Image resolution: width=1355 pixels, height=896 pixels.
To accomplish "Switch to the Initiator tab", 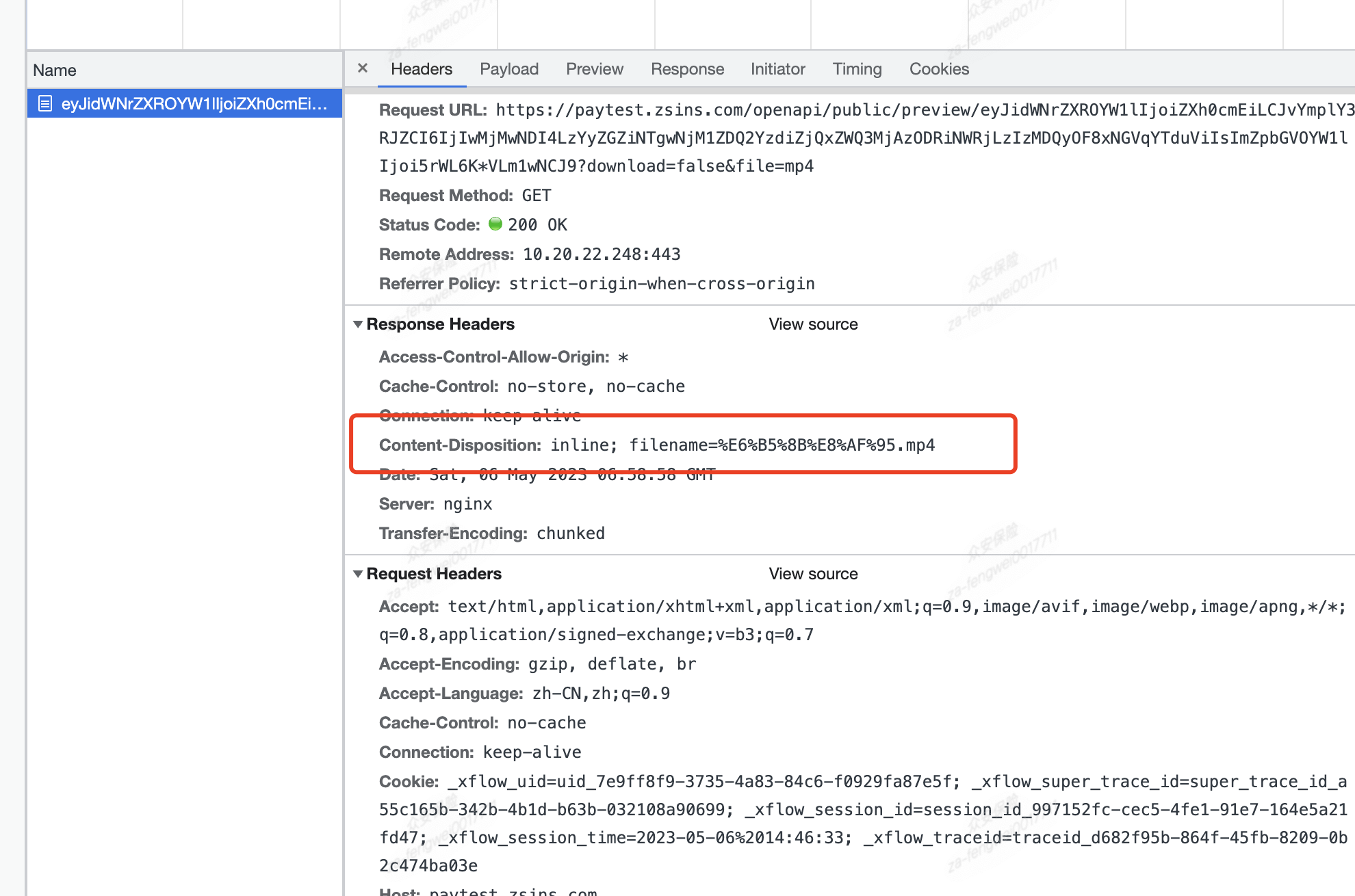I will (777, 69).
